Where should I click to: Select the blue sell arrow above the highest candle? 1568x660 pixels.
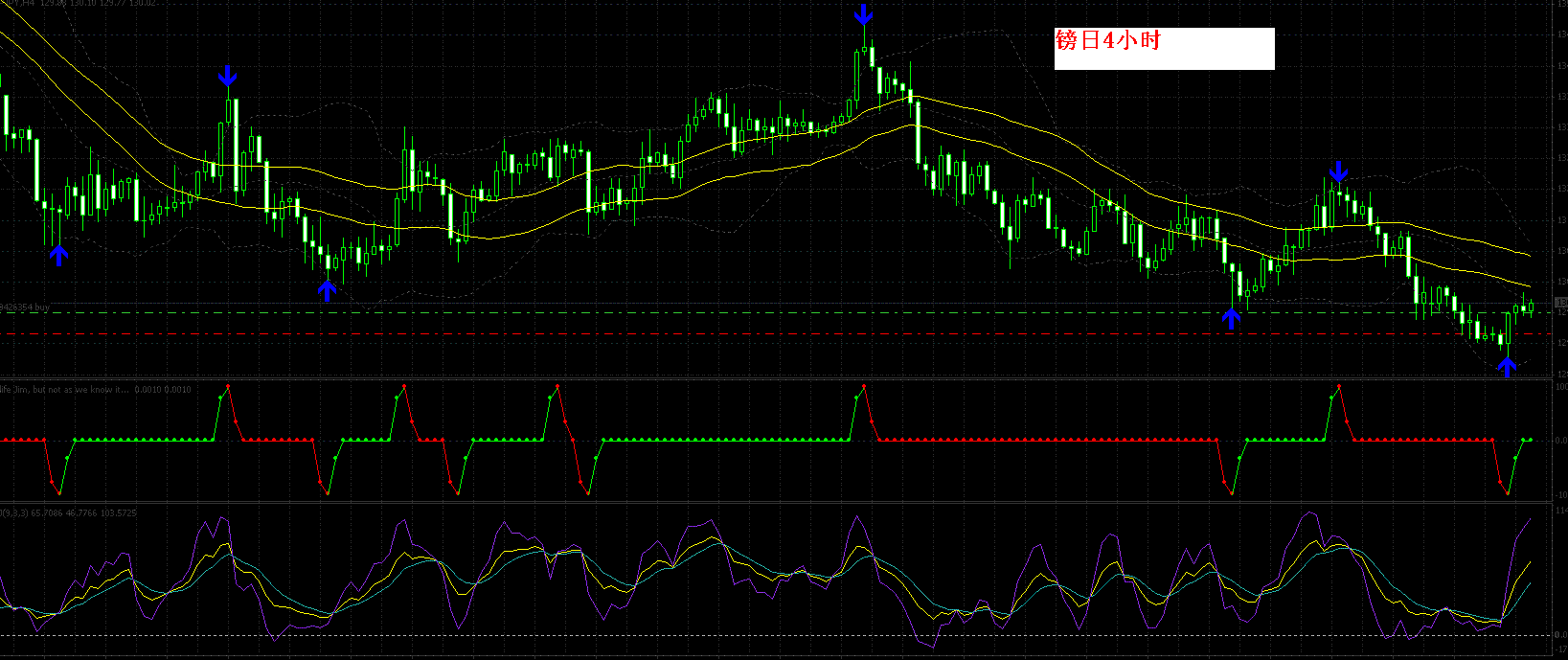(864, 13)
